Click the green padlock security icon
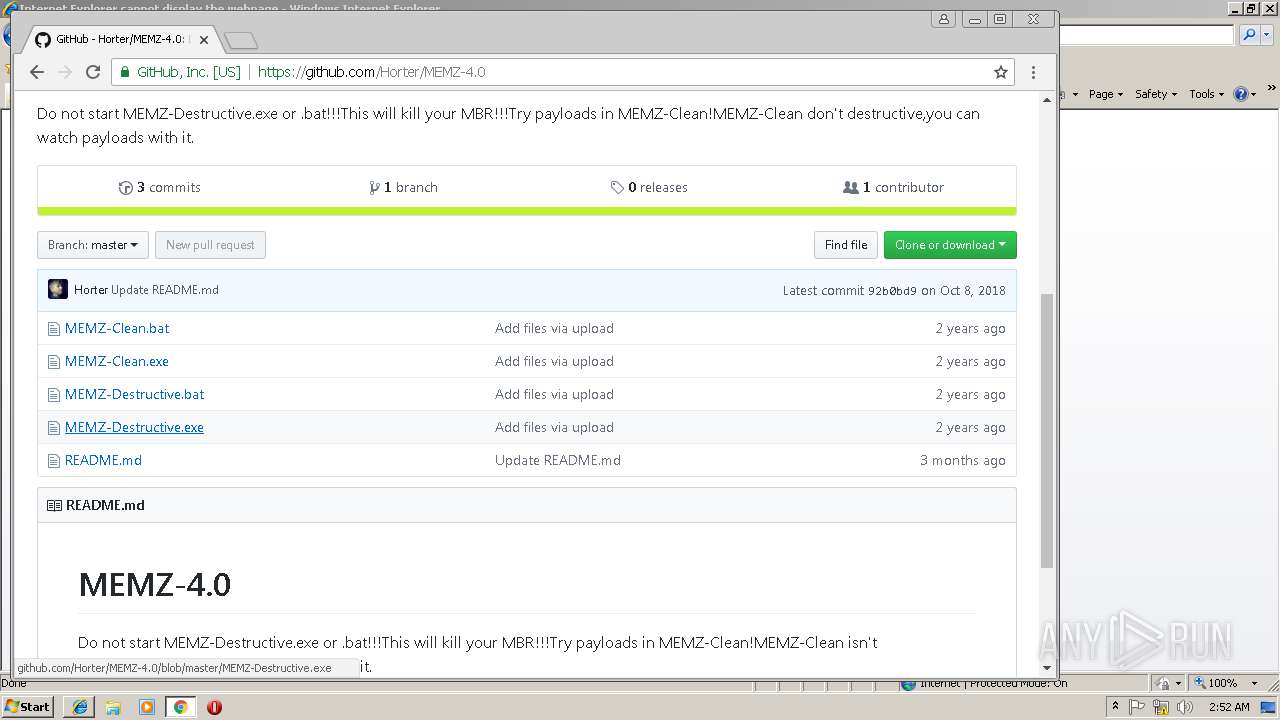Image resolution: width=1280 pixels, height=720 pixels. (124, 72)
